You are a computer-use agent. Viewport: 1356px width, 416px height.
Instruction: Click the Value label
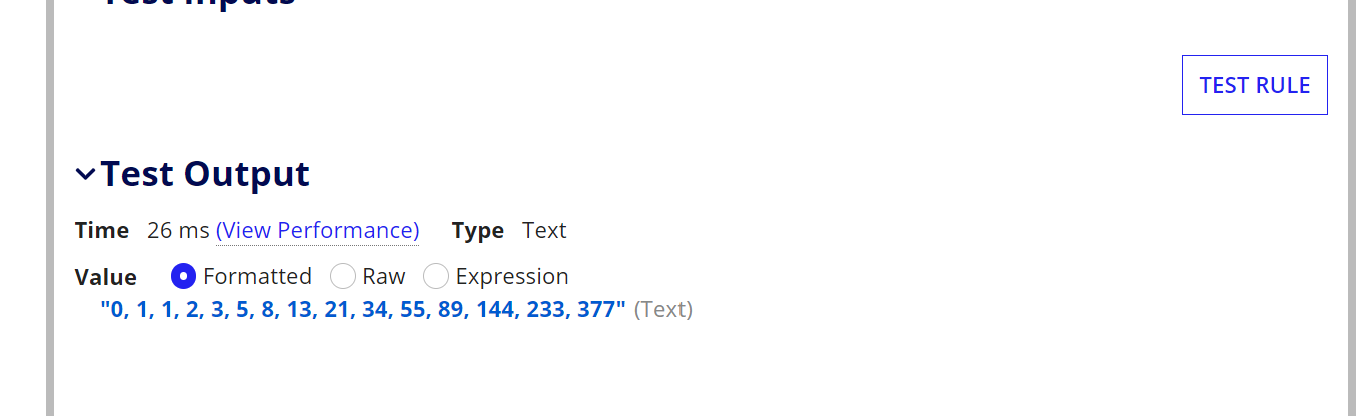(105, 277)
